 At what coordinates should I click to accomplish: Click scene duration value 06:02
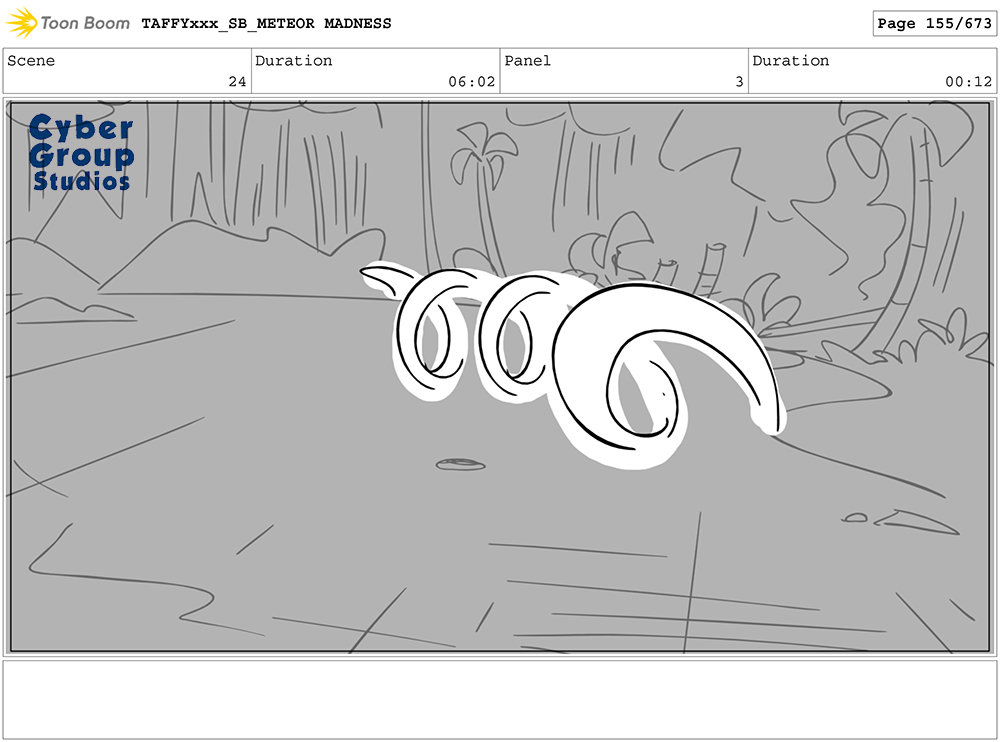[x=471, y=82]
